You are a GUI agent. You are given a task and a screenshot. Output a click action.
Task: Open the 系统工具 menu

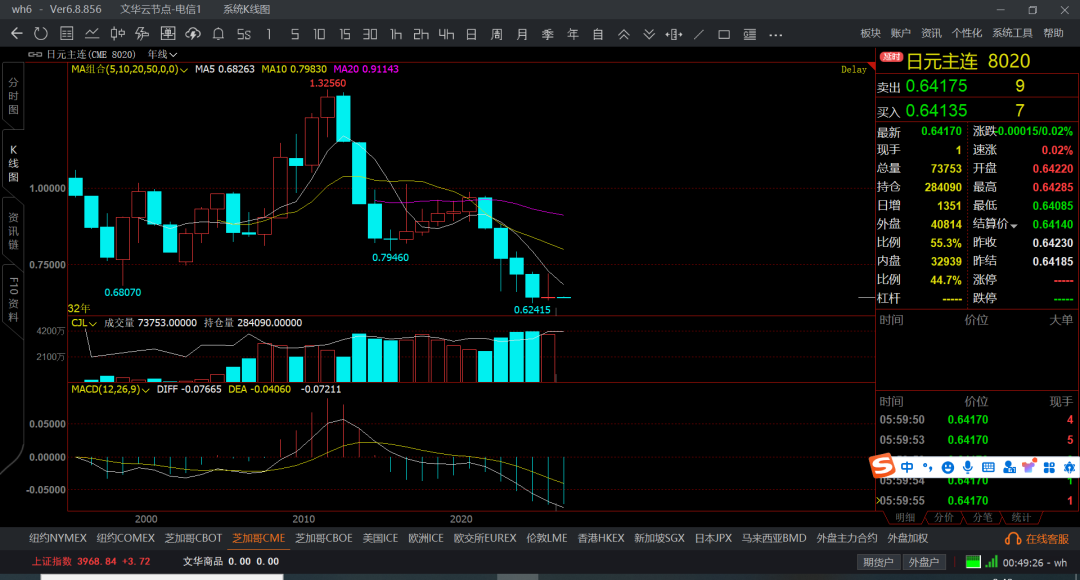(x=1012, y=33)
